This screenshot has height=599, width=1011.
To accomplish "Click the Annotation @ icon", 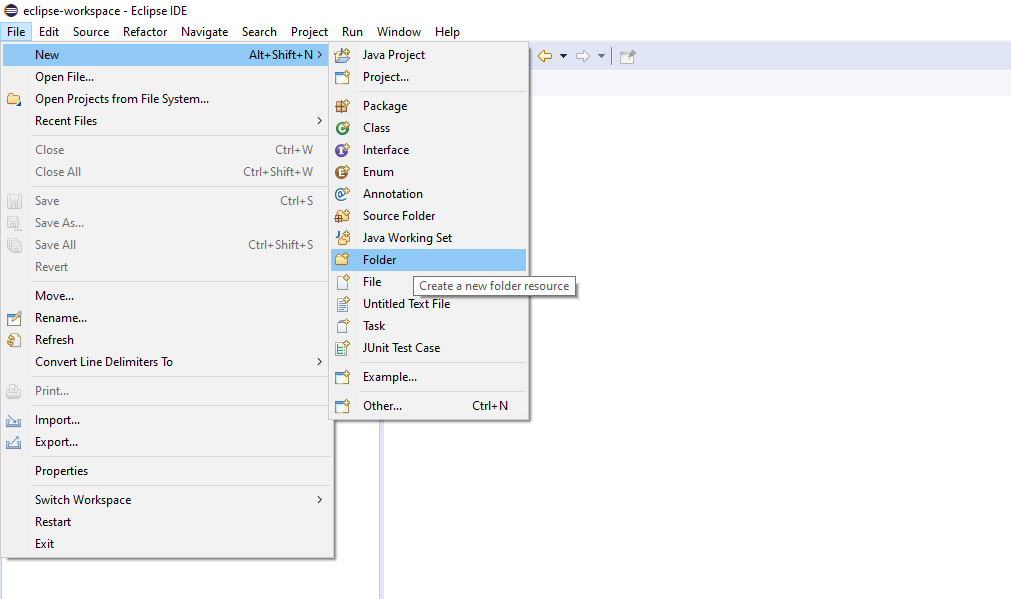I will (342, 193).
